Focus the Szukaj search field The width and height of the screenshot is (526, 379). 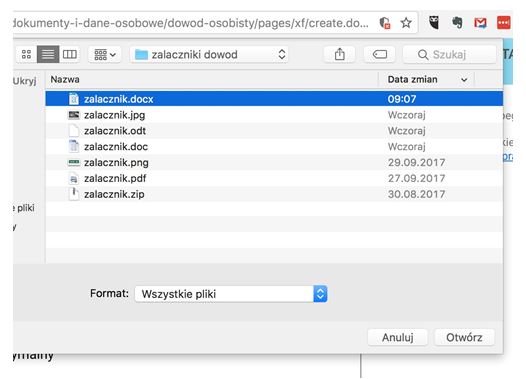coord(450,54)
